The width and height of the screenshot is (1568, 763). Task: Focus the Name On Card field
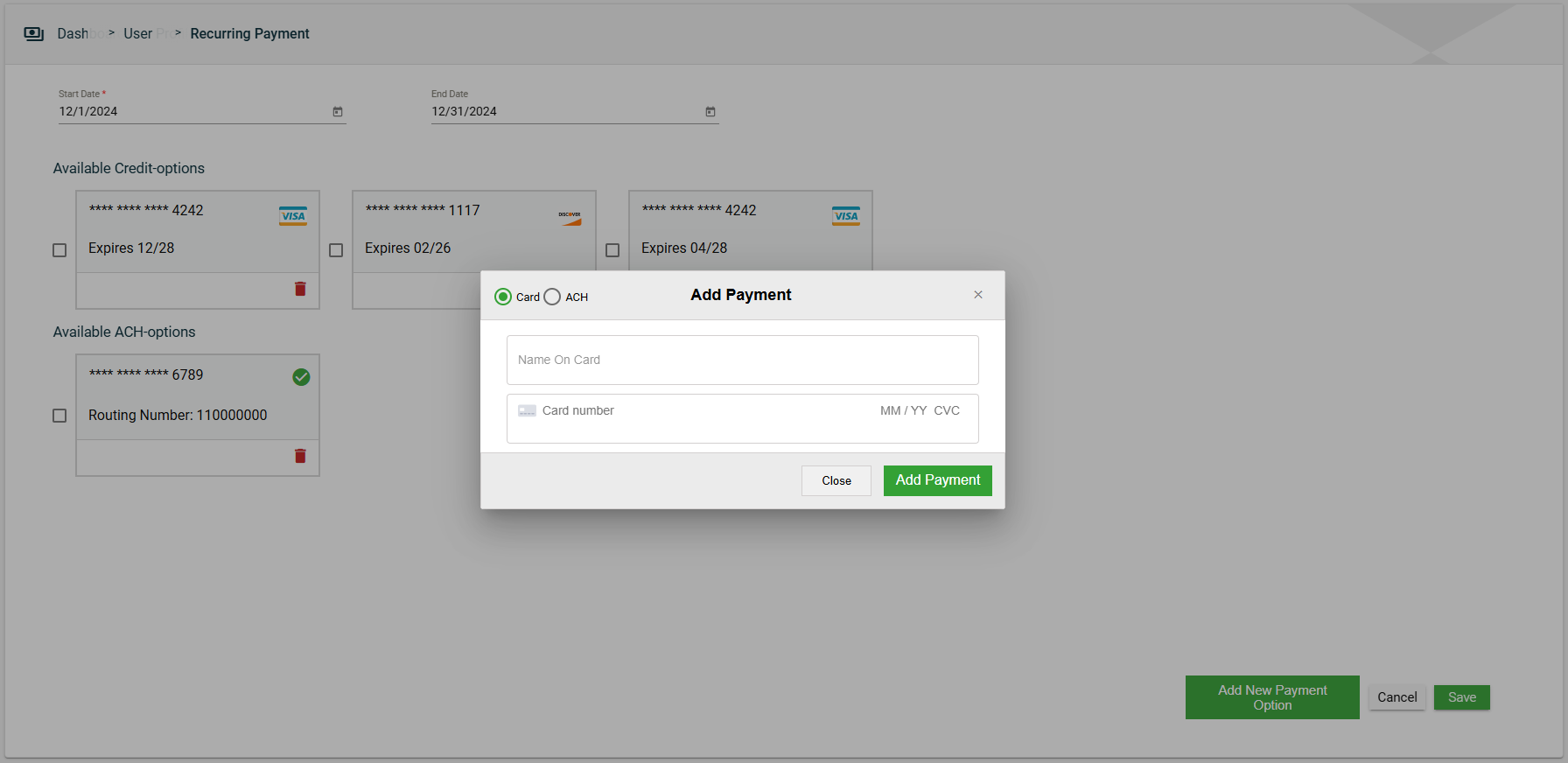pos(742,360)
